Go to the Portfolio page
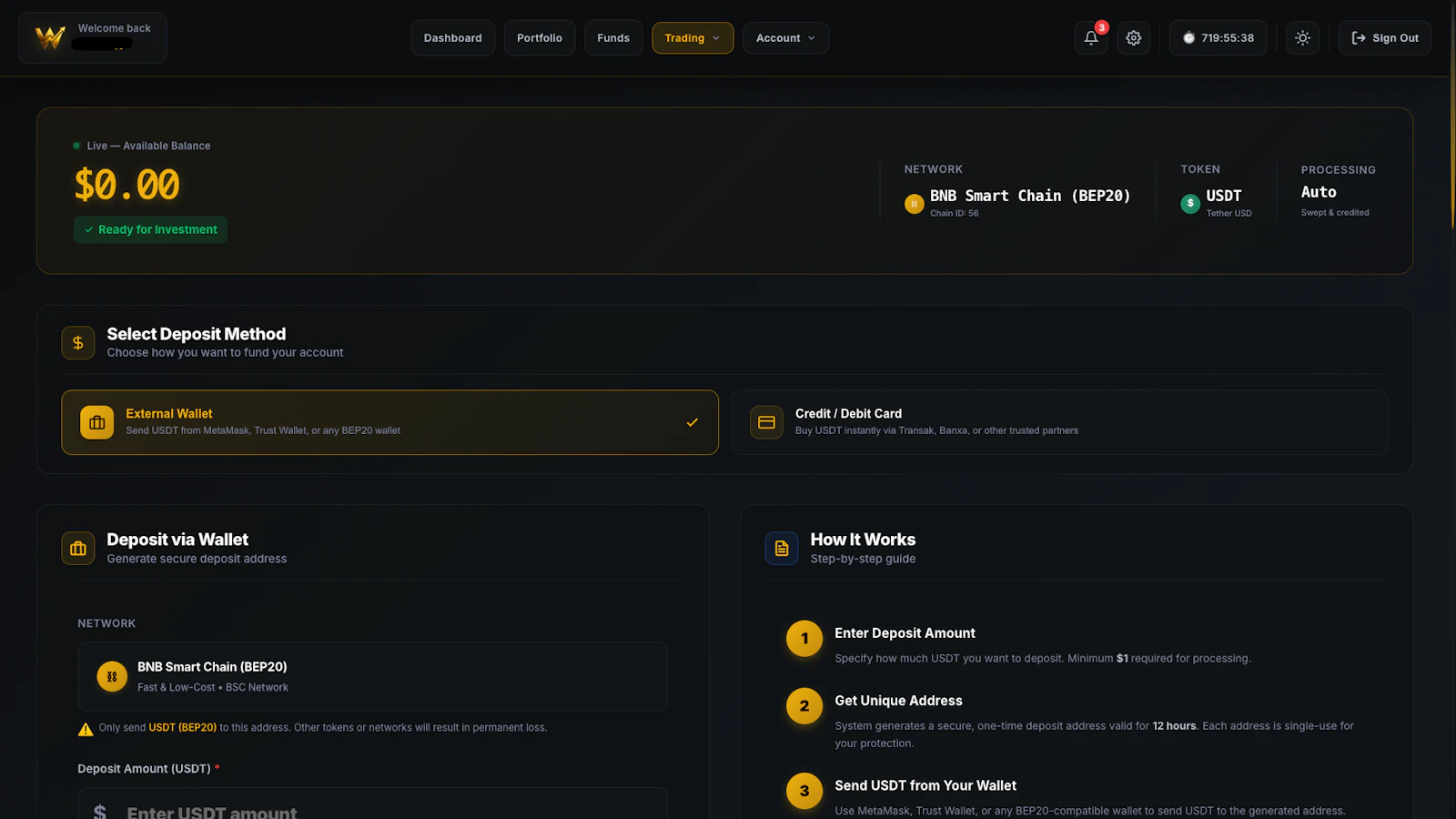This screenshot has width=1456, height=819. pos(540,38)
